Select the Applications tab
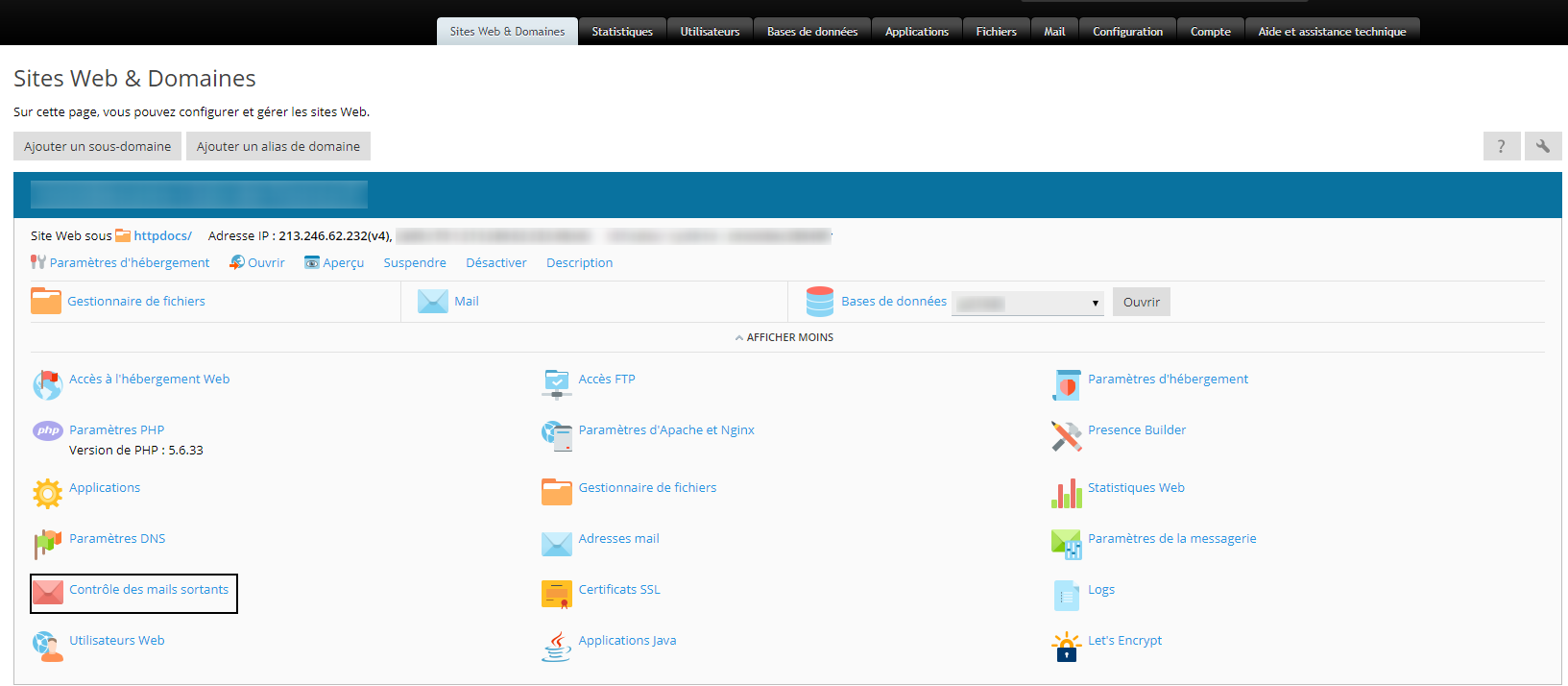 pos(917,32)
